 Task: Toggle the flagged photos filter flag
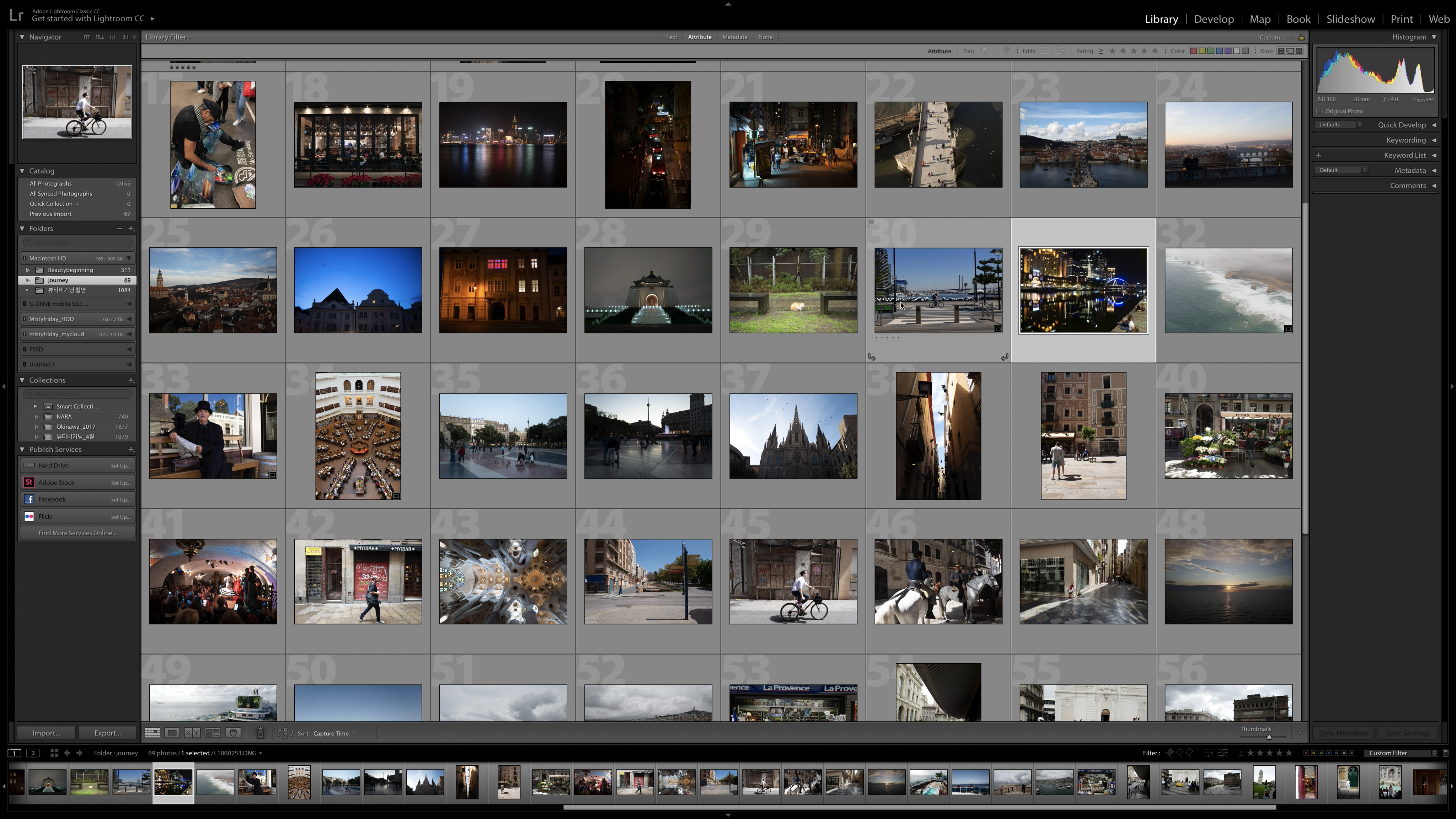pyautogui.click(x=984, y=51)
